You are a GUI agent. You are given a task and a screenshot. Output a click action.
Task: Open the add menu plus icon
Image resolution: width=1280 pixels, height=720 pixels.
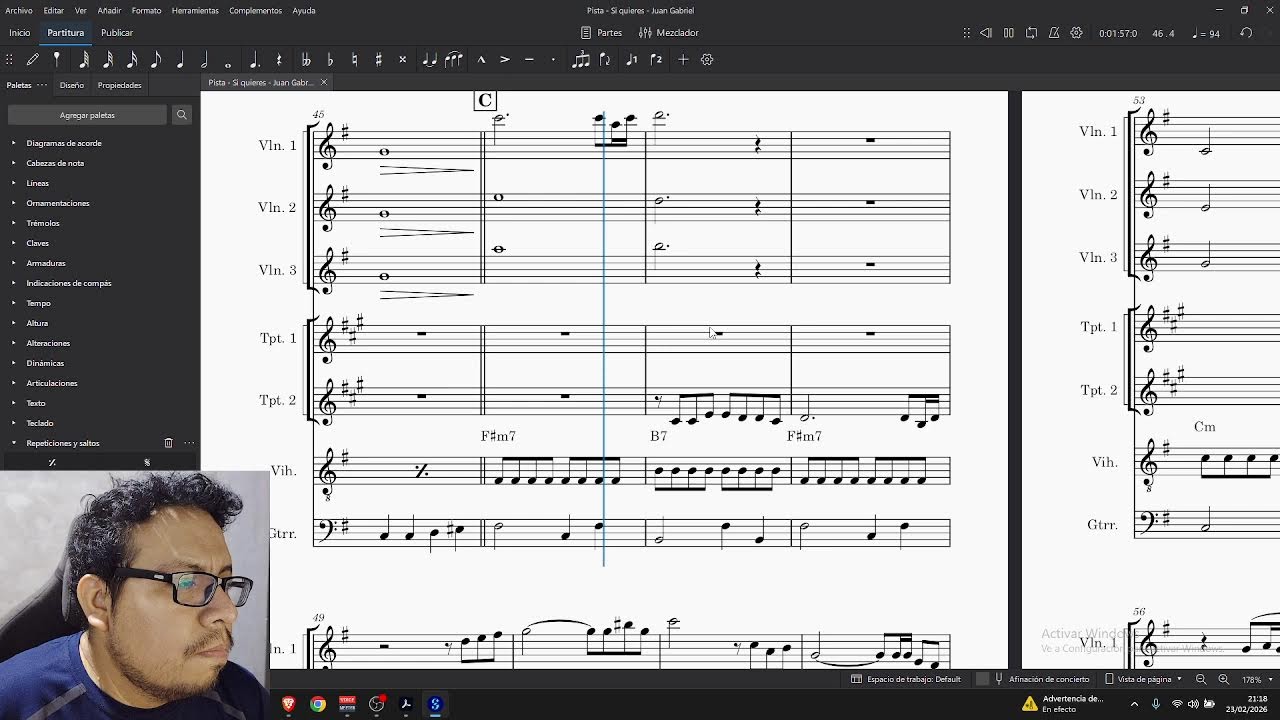coord(683,60)
